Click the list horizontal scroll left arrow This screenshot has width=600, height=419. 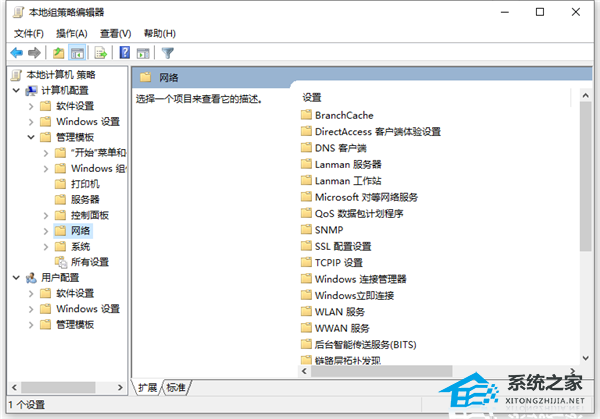pyautogui.click(x=304, y=371)
